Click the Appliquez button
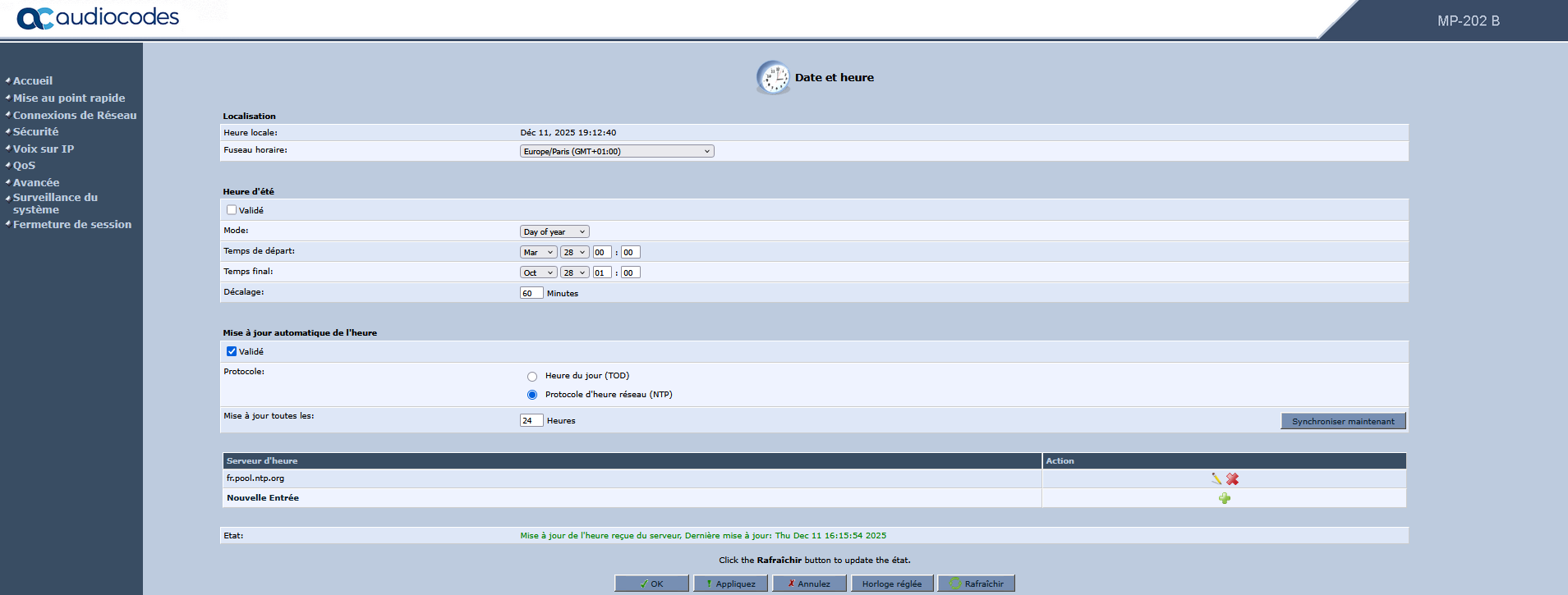 pos(730,584)
